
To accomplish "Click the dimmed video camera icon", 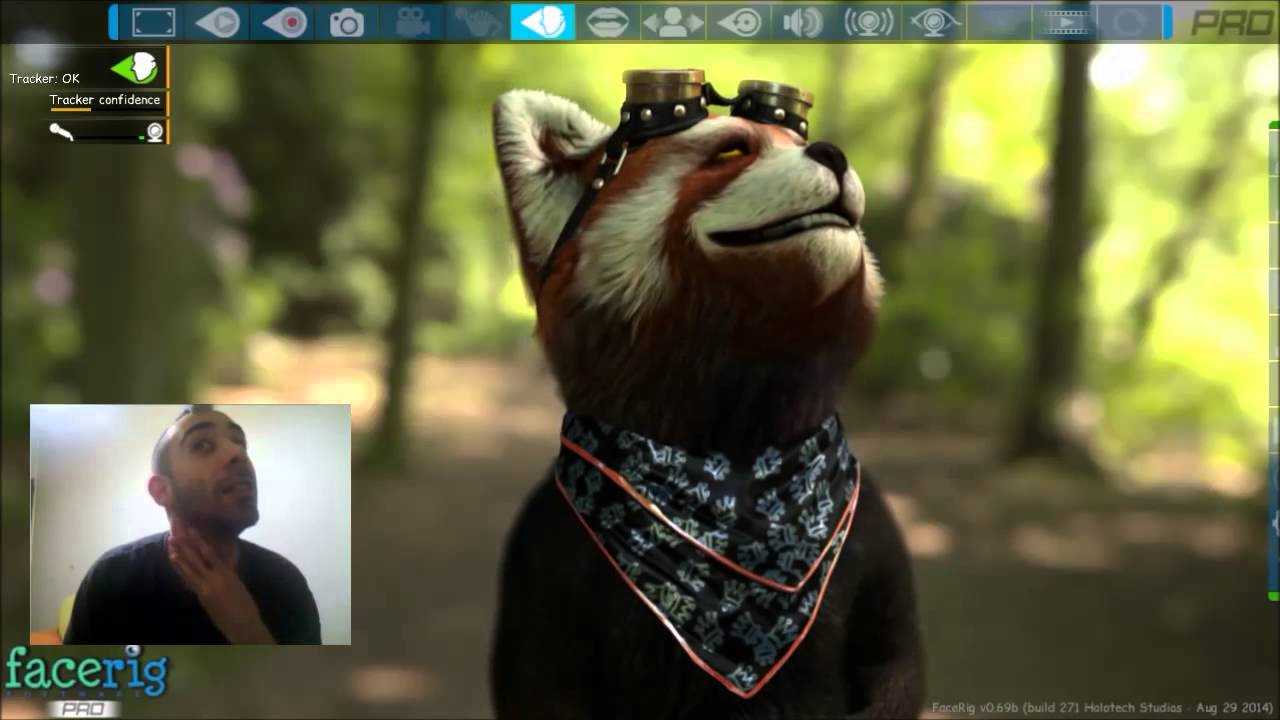I will [413, 22].
